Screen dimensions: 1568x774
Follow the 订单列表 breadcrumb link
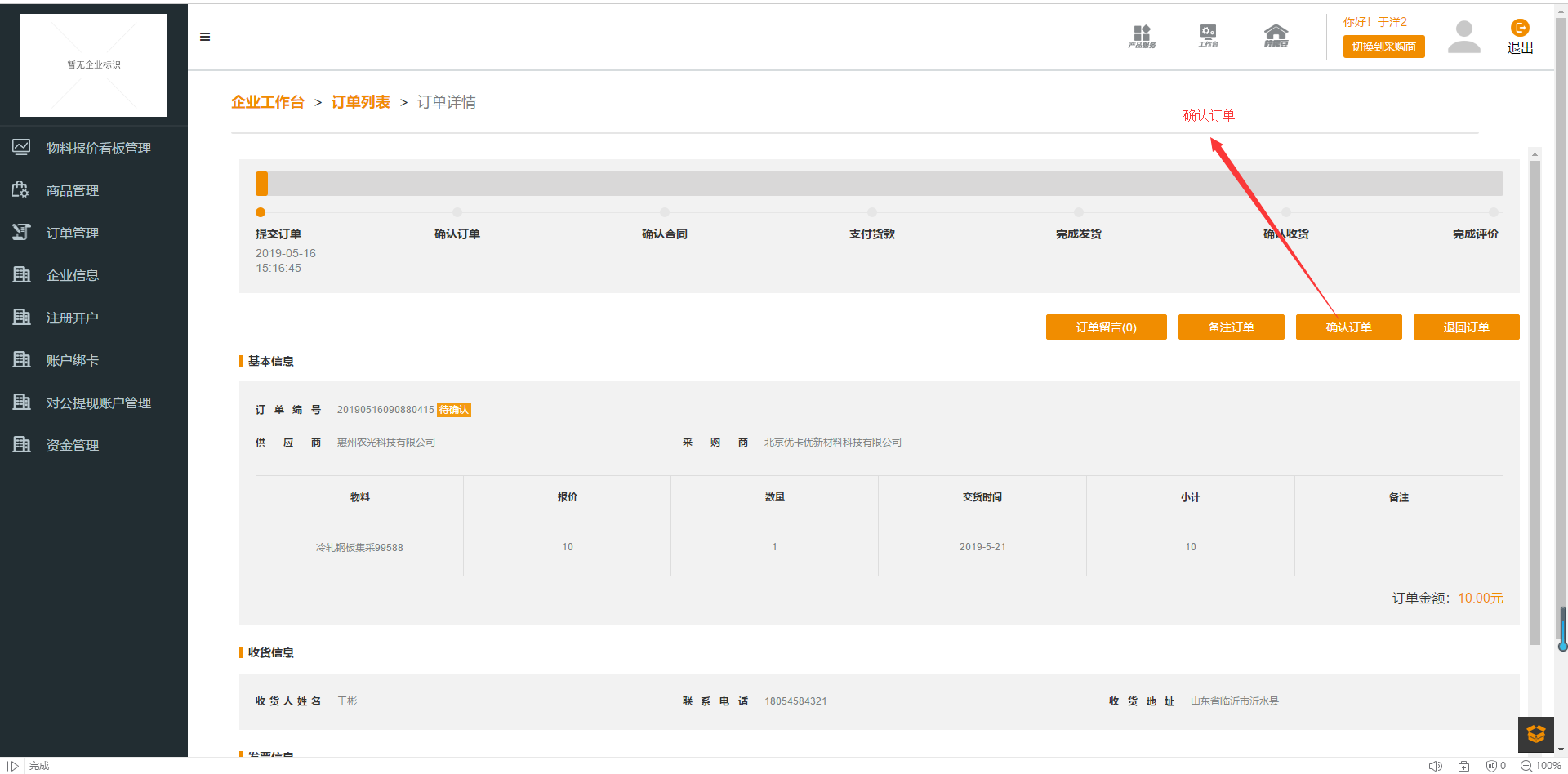click(360, 102)
